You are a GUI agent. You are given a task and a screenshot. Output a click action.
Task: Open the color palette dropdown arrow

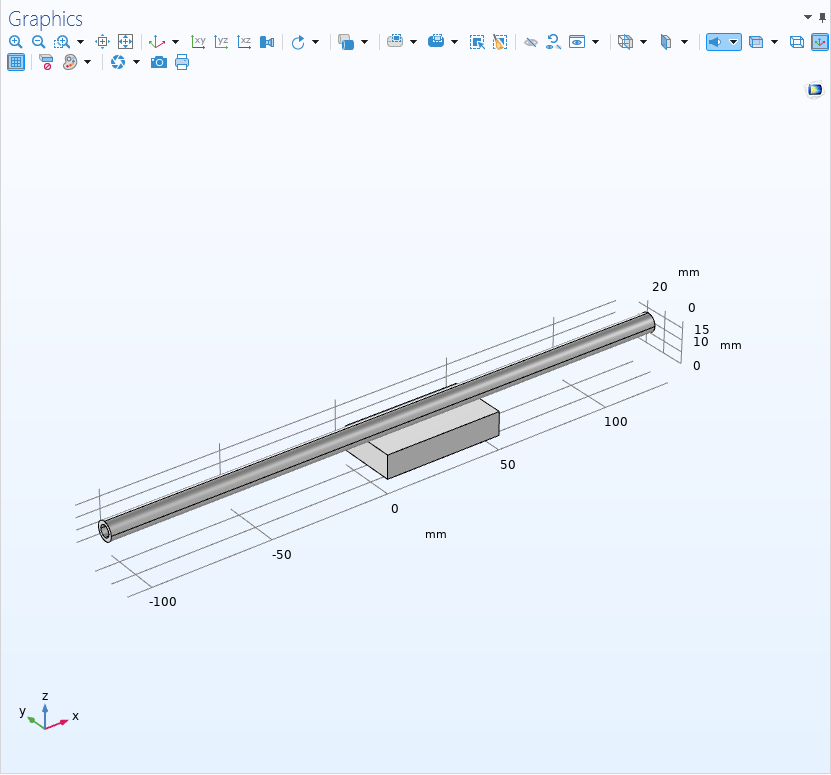coord(87,62)
